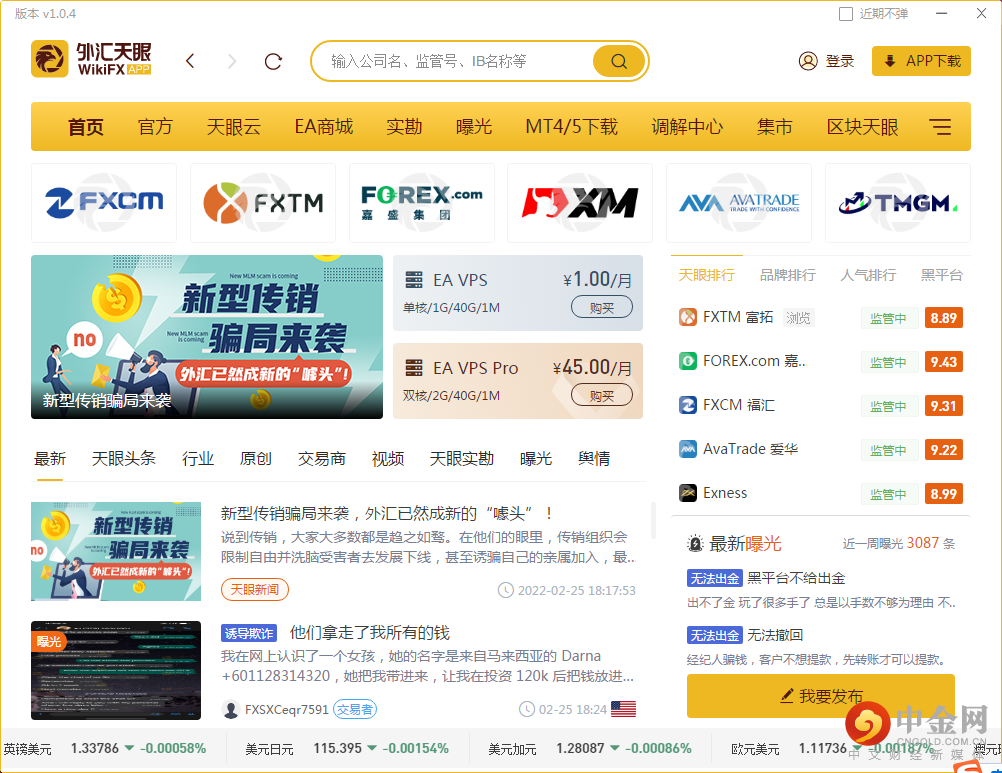Select the 原创 news tab
The width and height of the screenshot is (1002, 773).
(256, 458)
